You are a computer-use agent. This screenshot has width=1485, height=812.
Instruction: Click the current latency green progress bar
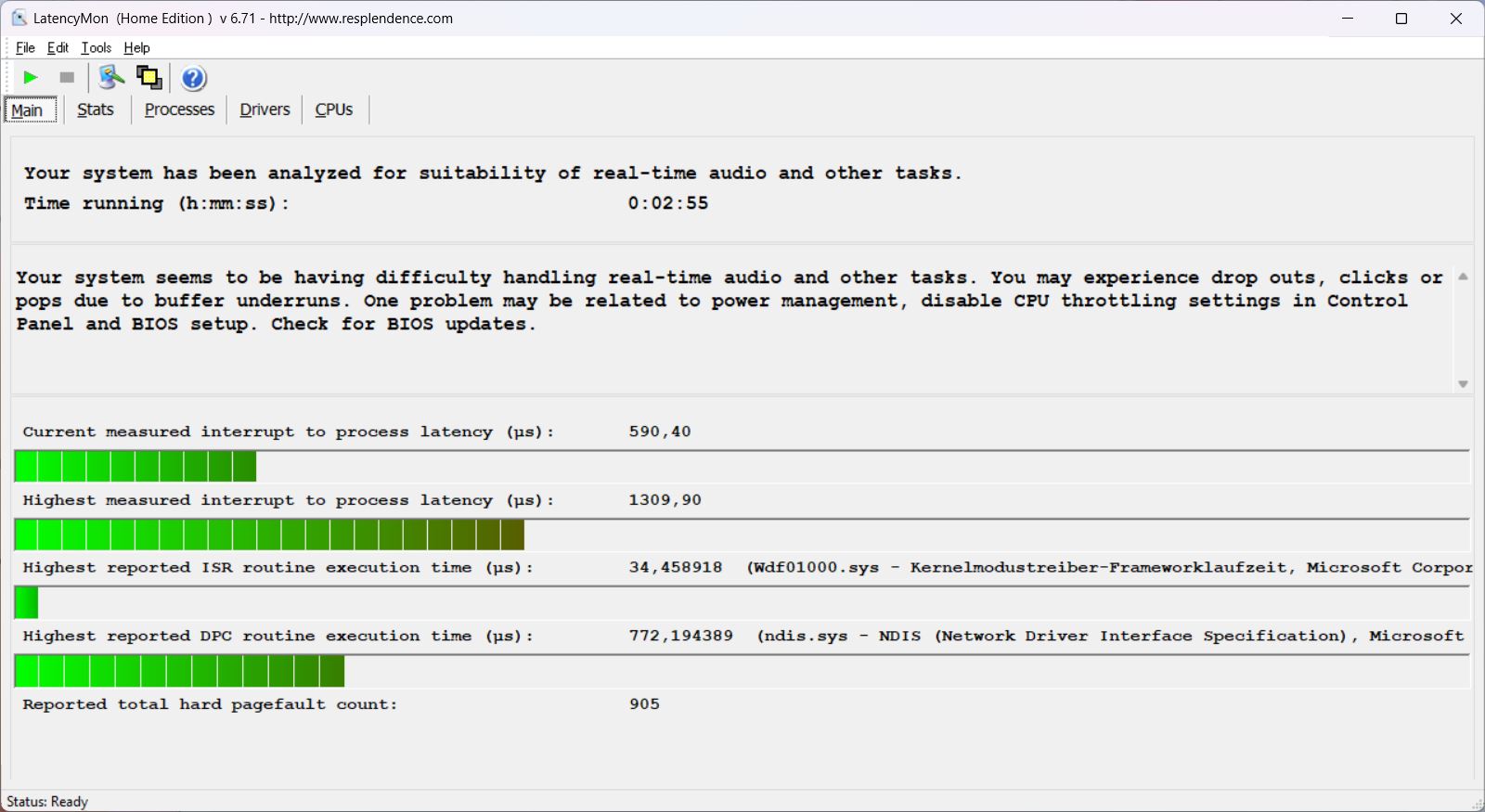click(742, 467)
